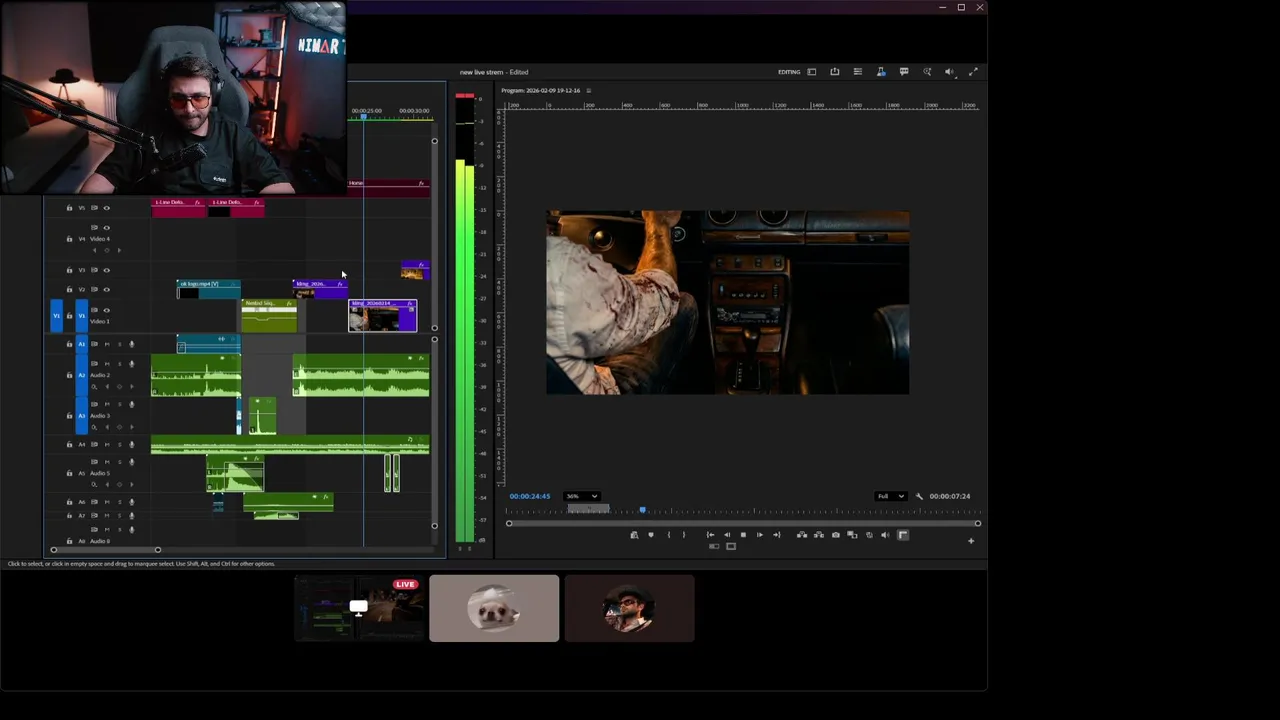Image resolution: width=1280 pixels, height=720 pixels.
Task: Select the Program: 2026-02-09 19-12-16 tab
Action: pos(541,90)
